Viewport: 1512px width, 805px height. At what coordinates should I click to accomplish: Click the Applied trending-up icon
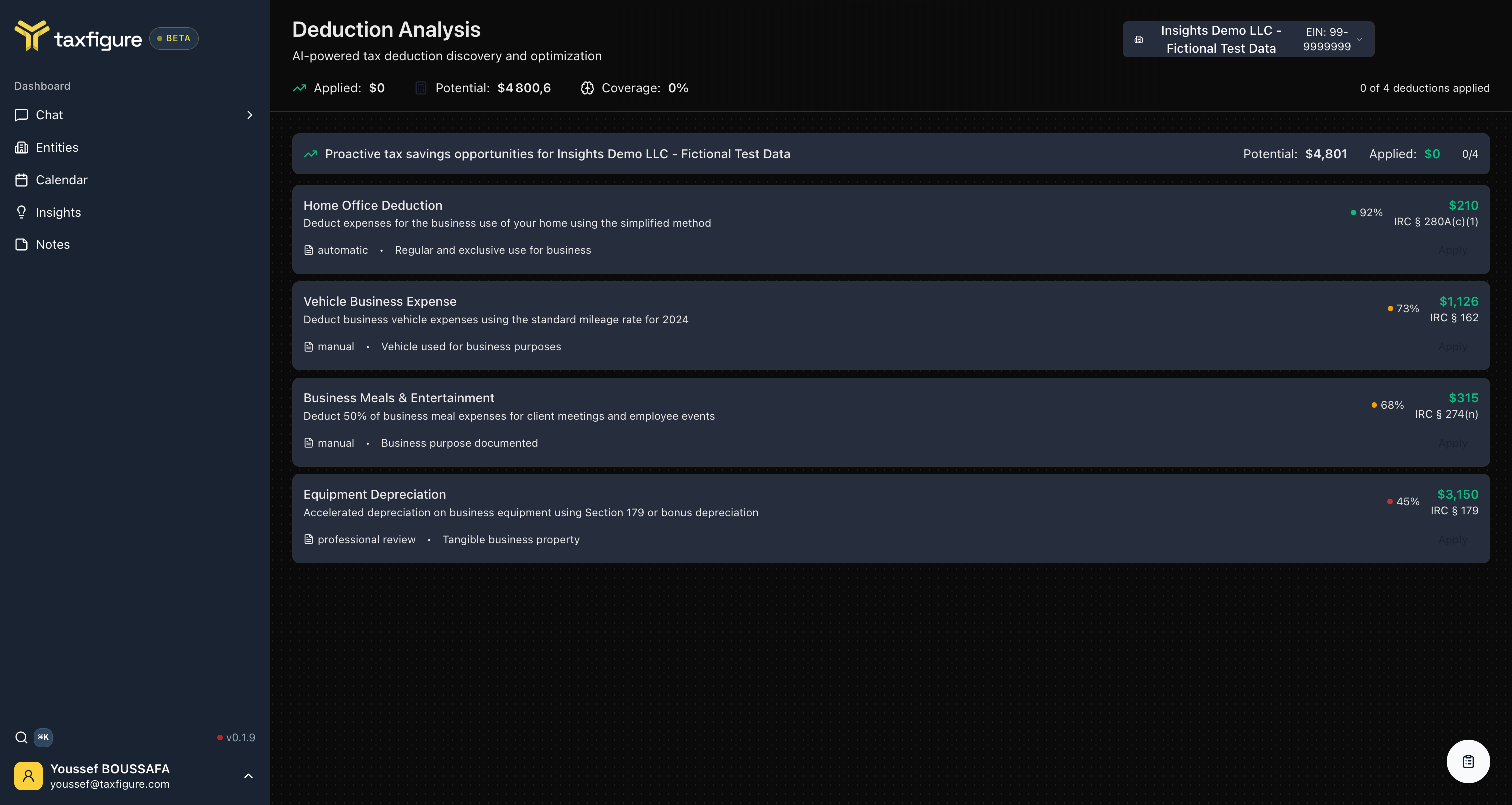click(299, 88)
